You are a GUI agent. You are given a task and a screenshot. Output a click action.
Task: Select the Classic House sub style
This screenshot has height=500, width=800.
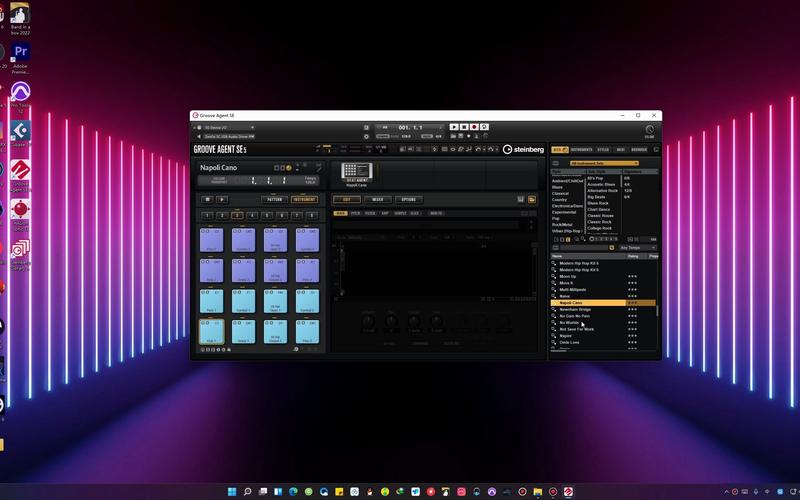pos(600,215)
